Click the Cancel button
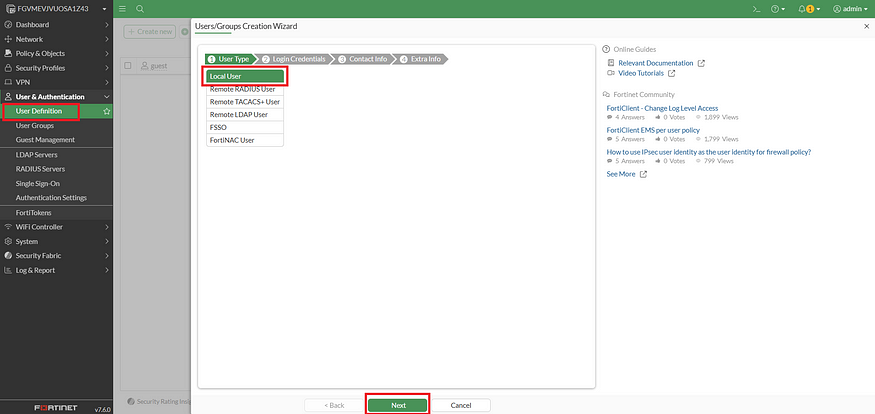The height and width of the screenshot is (414, 875). pyautogui.click(x=461, y=406)
